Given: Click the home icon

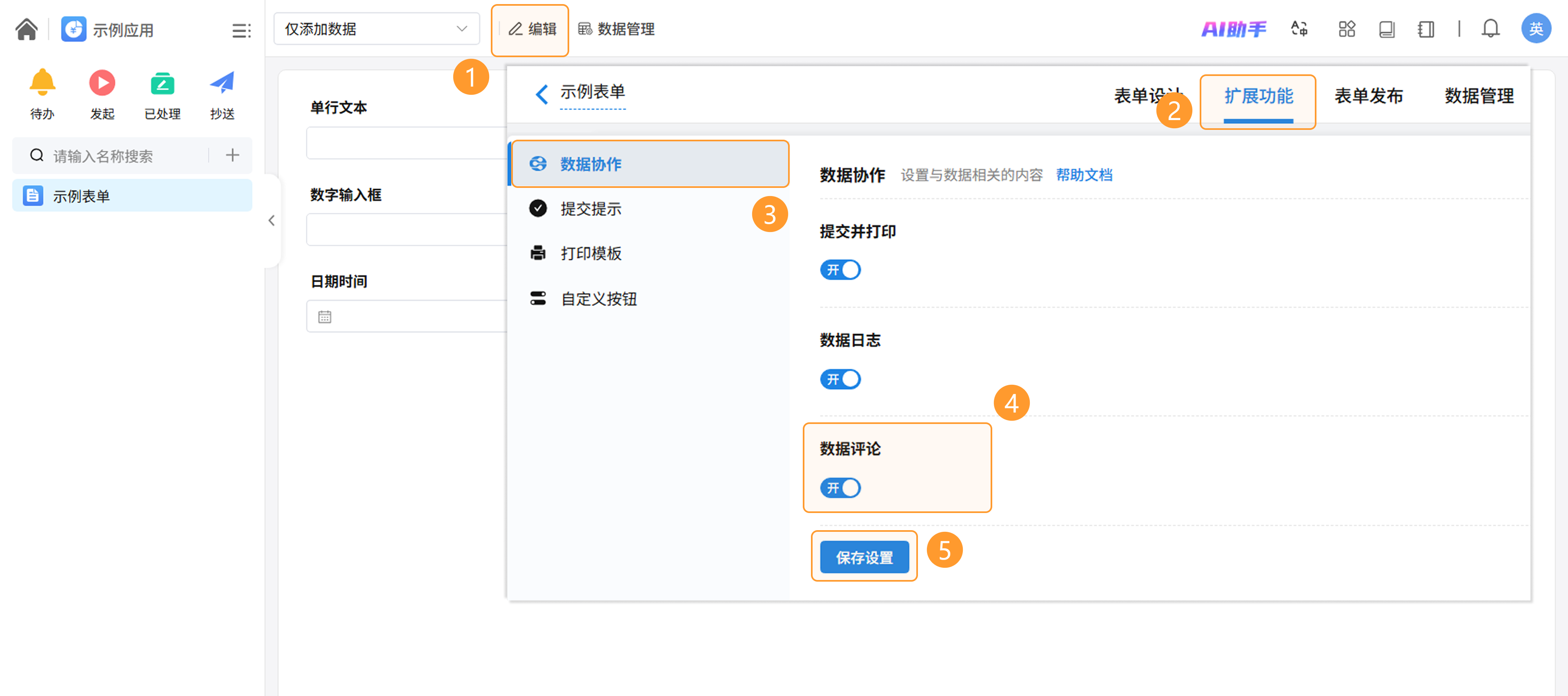Looking at the screenshot, I should [x=26, y=29].
